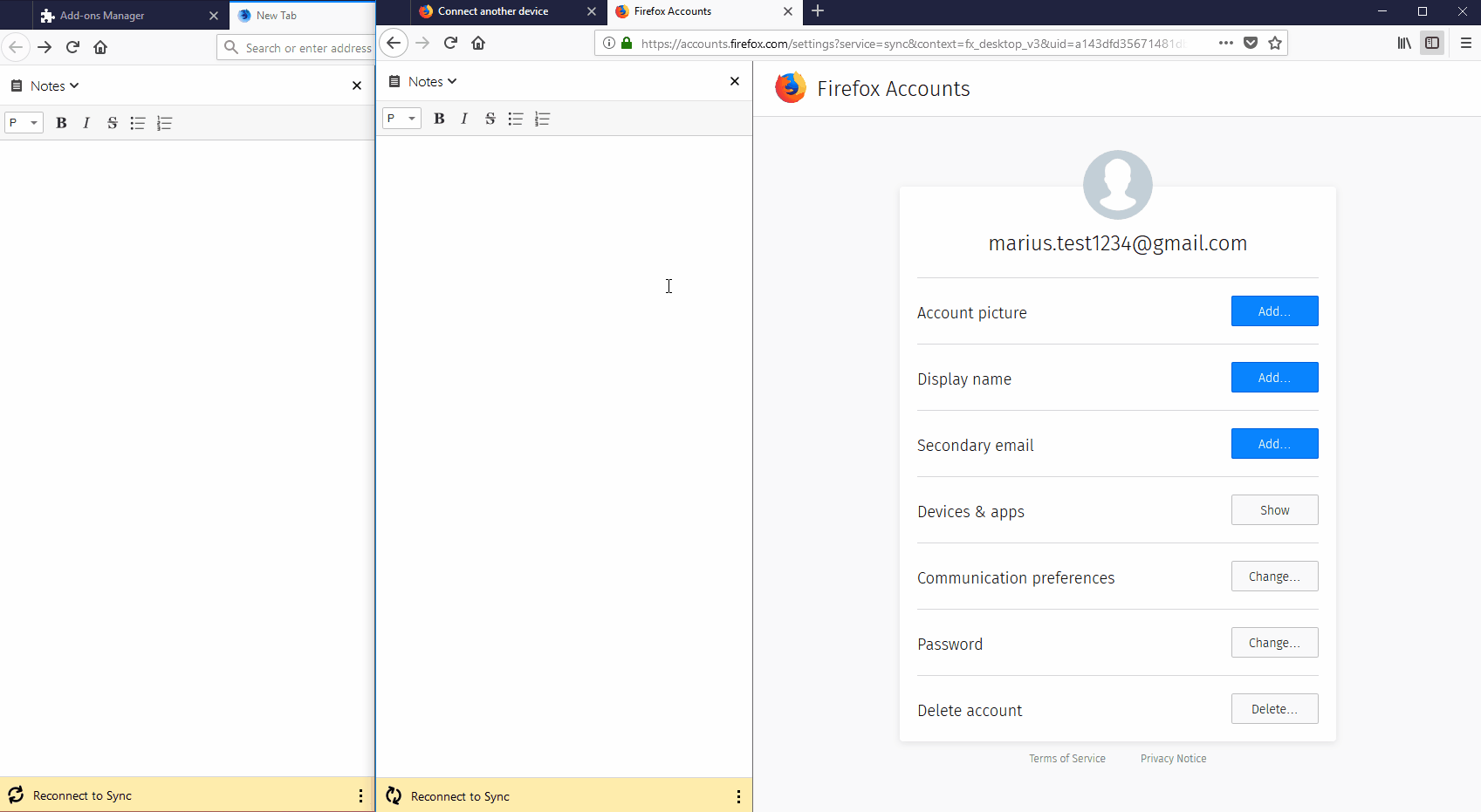
Task: Click numbered list icon in front window Notes
Action: [542, 119]
